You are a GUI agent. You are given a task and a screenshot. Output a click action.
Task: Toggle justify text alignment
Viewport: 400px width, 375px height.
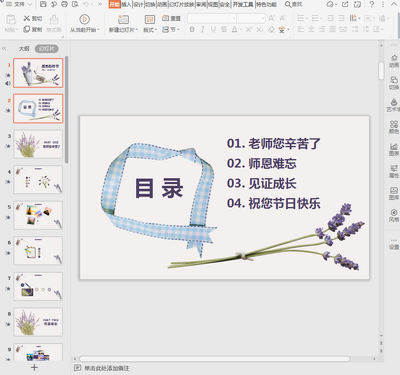pos(333,30)
